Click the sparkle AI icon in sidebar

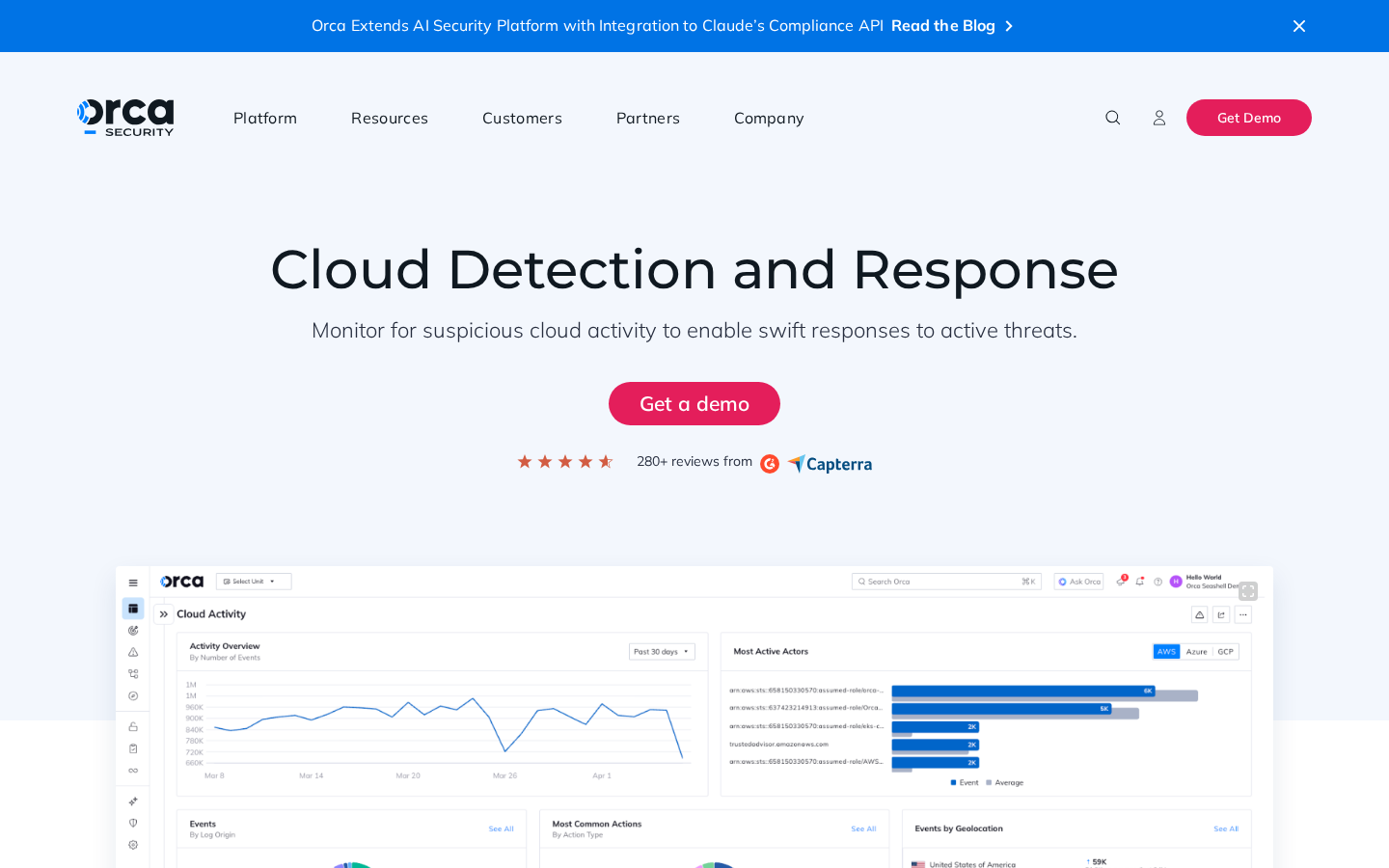133,801
